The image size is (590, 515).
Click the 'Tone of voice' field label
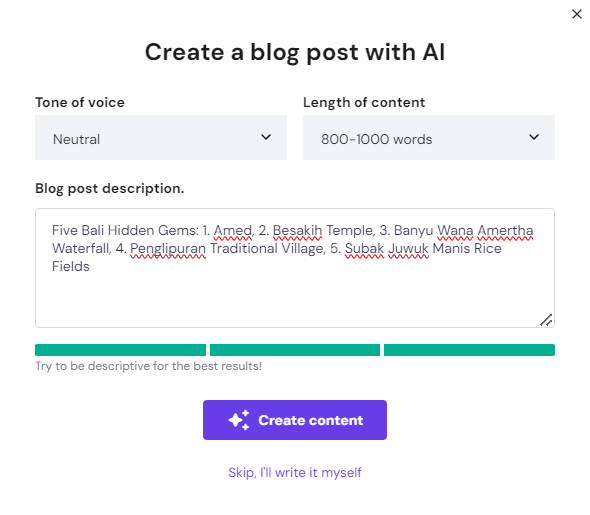pos(80,102)
